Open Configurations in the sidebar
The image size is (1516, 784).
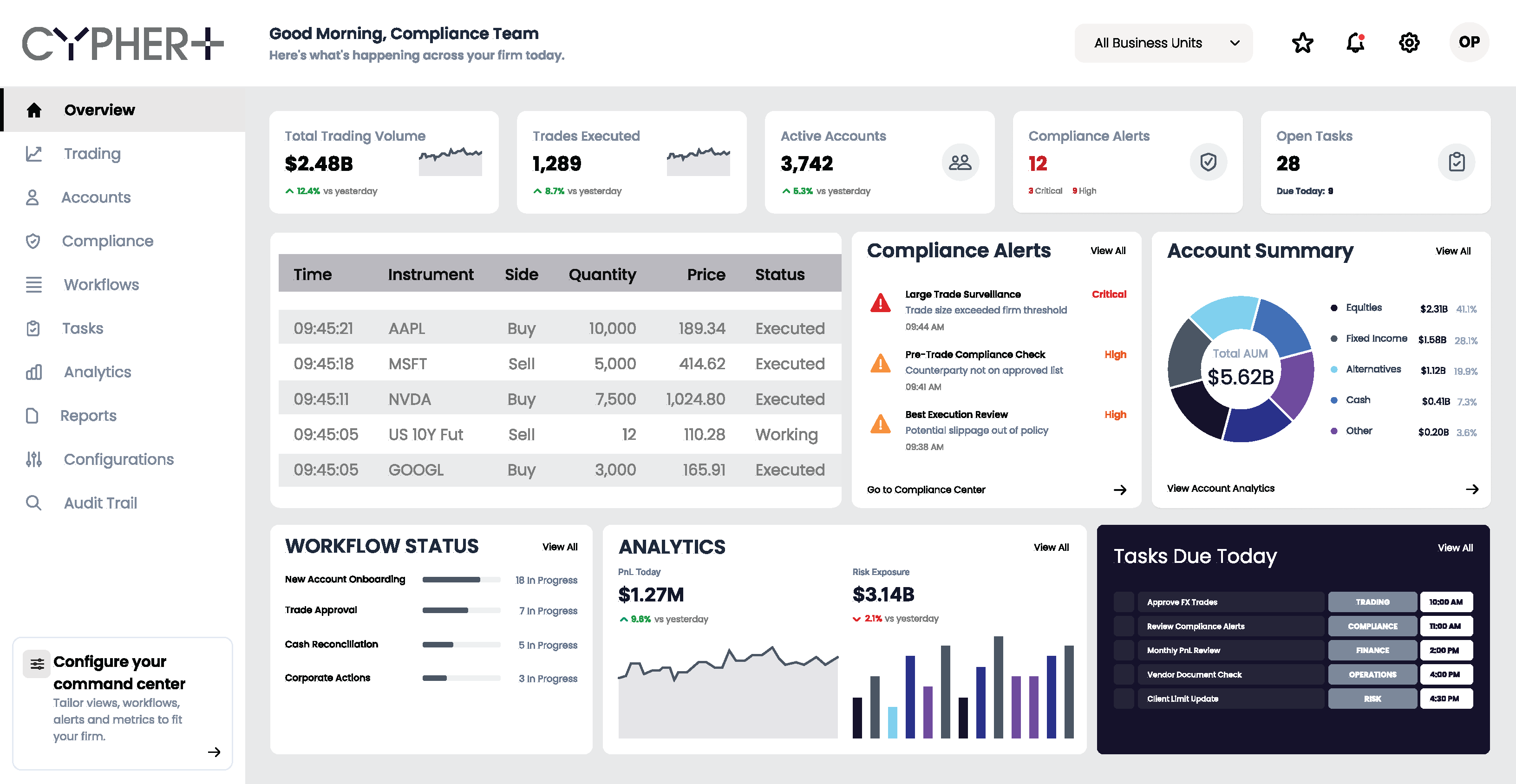pyautogui.click(x=123, y=459)
